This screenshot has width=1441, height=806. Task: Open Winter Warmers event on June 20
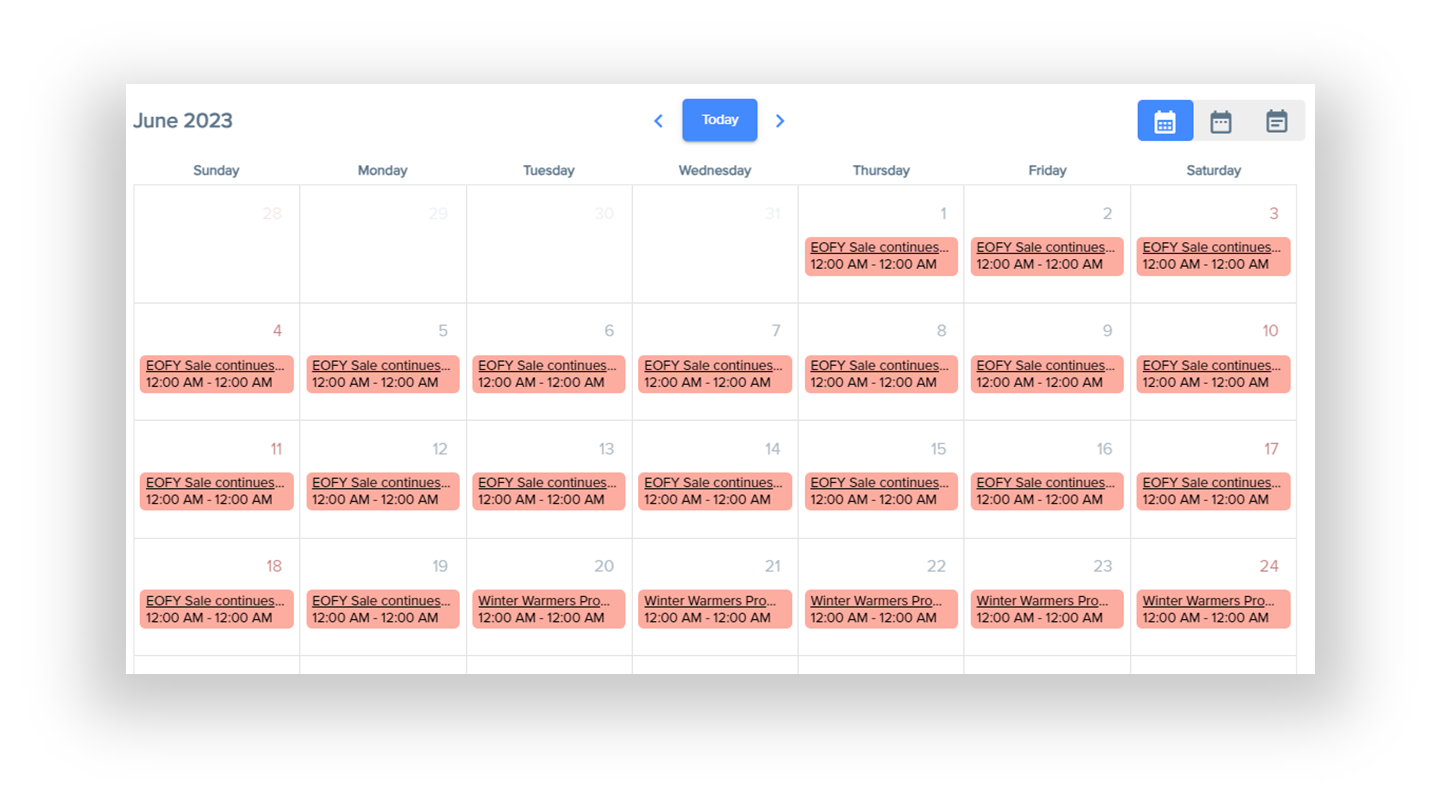pyautogui.click(x=548, y=609)
